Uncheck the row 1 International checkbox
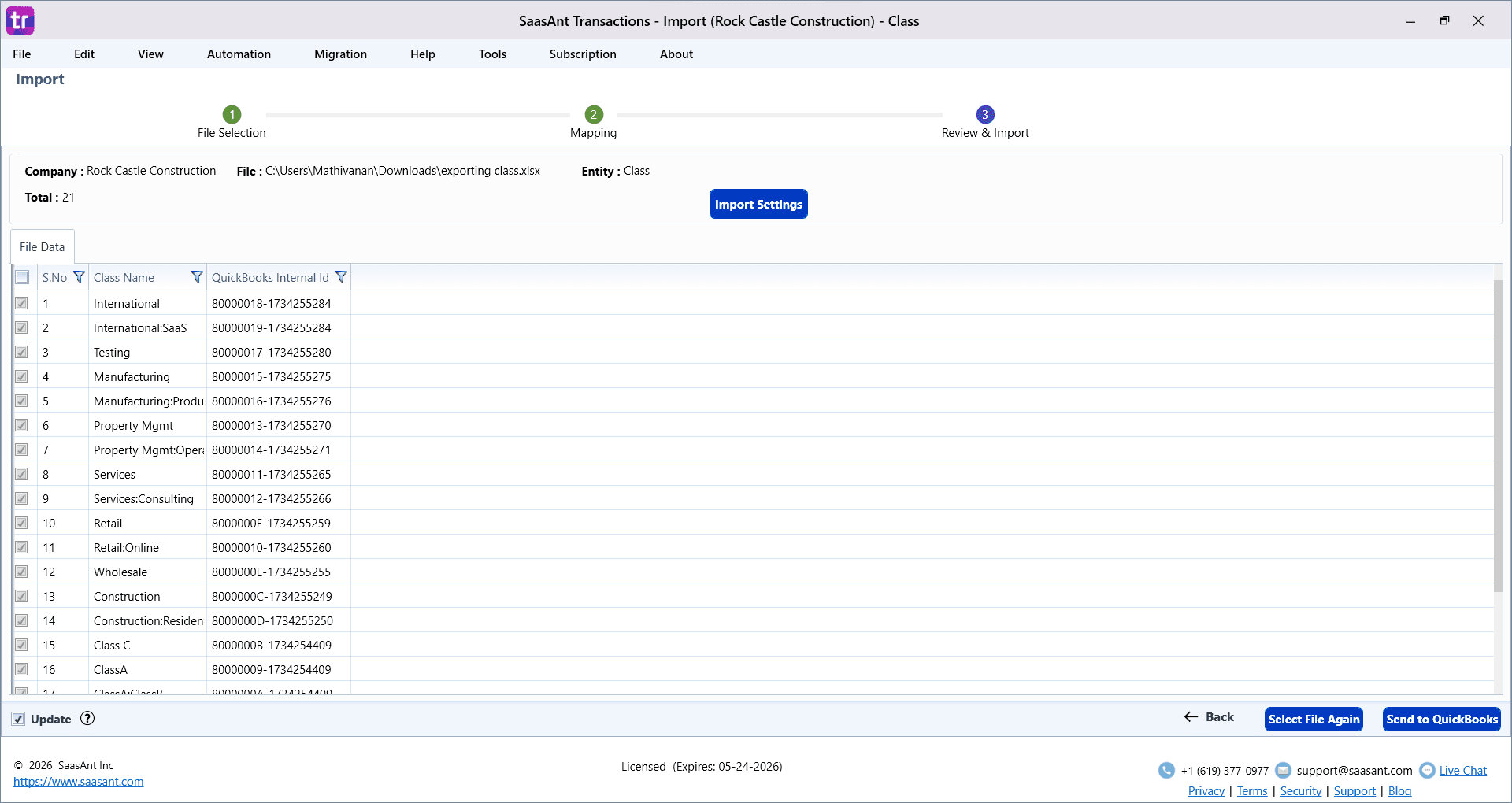1512x803 pixels. (21, 303)
